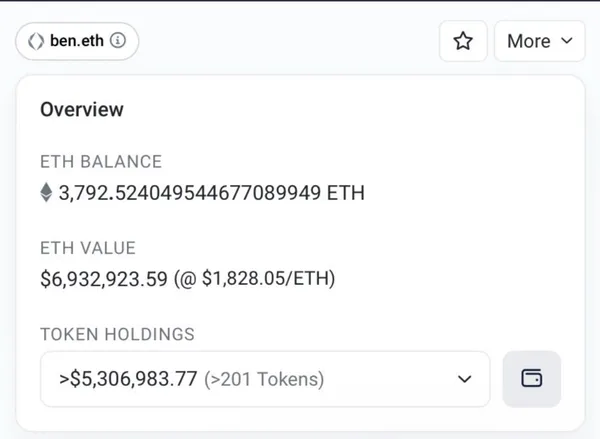Image resolution: width=600 pixels, height=439 pixels.
Task: Click the TOKEN HOLDINGS label
Action: (x=117, y=333)
